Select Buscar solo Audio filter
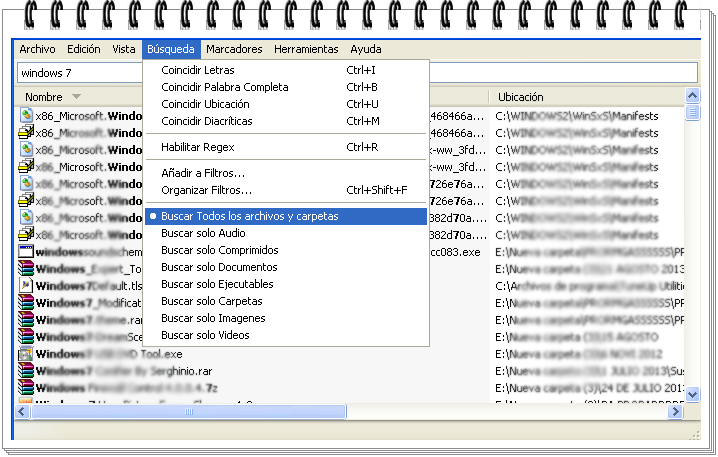Image resolution: width=718 pixels, height=457 pixels. (286, 233)
